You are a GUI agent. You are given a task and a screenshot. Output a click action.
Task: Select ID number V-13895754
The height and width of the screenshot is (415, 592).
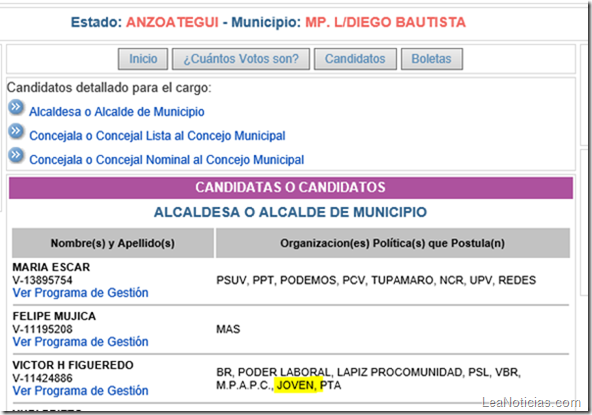click(x=42, y=280)
